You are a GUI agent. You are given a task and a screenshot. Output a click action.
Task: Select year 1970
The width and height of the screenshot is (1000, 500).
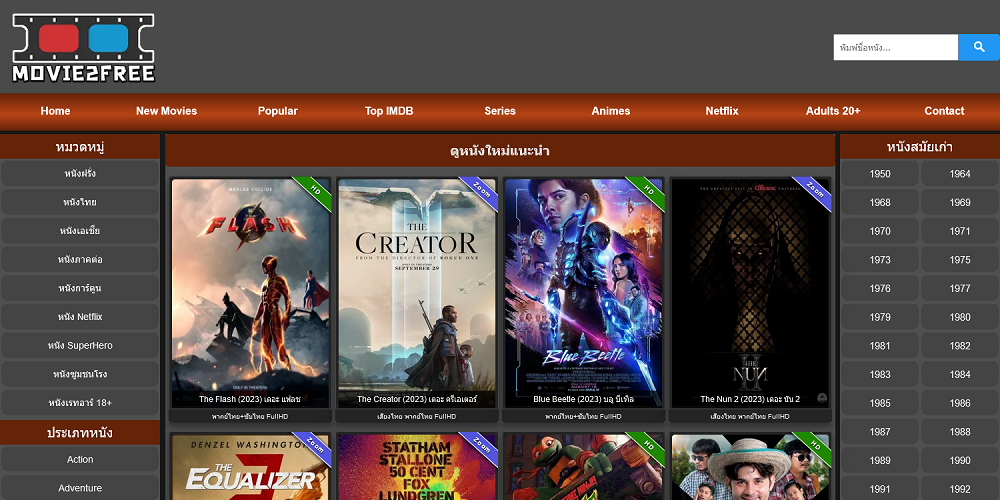[x=879, y=231]
